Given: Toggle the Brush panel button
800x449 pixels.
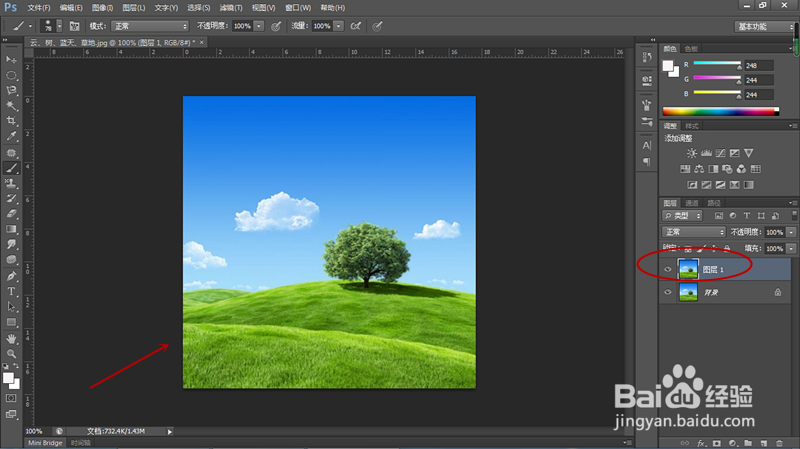Looking at the screenshot, I should [74, 26].
